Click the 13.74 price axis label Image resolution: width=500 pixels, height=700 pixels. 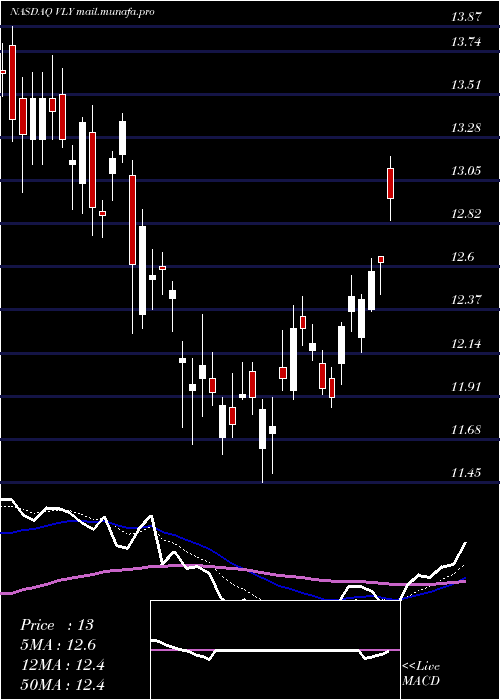pos(466,42)
